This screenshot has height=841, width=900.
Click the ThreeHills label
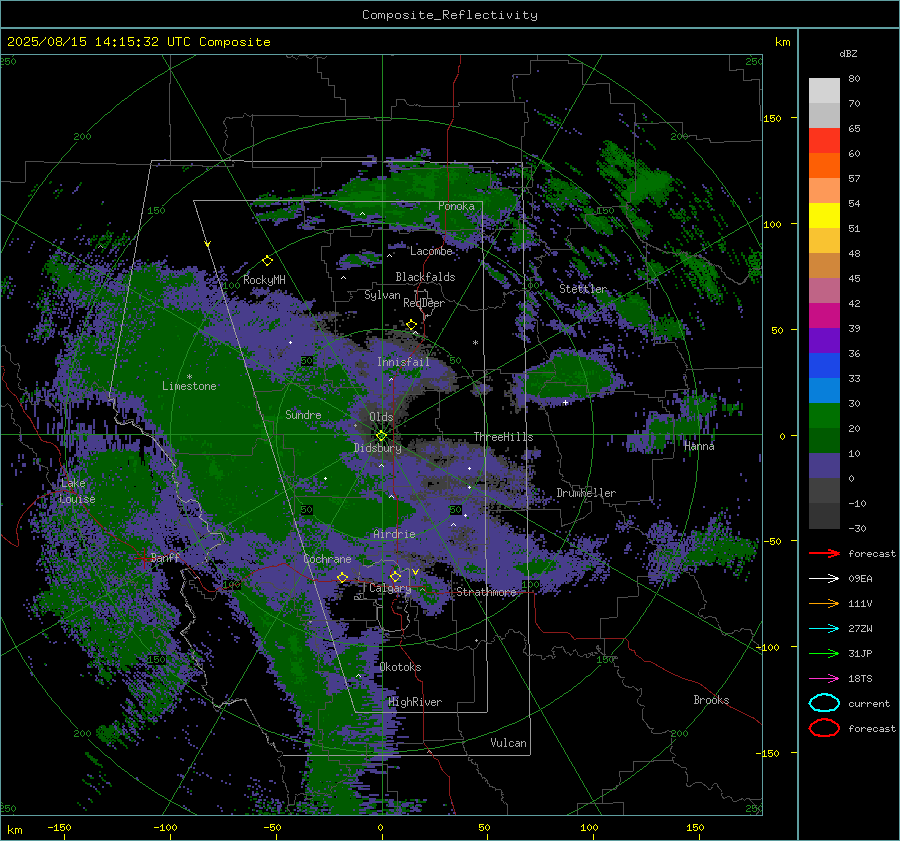503,437
